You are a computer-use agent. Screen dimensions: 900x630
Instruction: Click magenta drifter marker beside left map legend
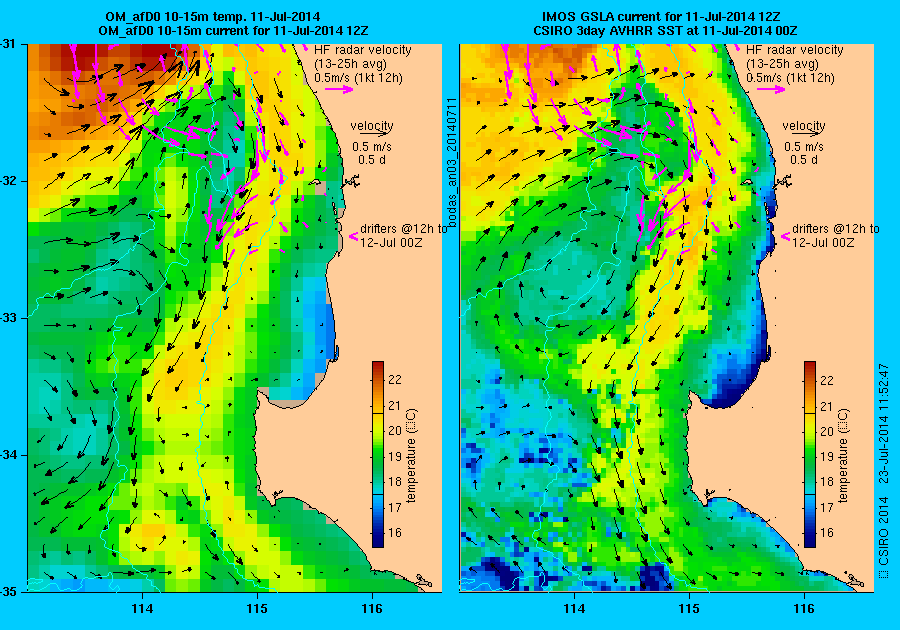[354, 236]
